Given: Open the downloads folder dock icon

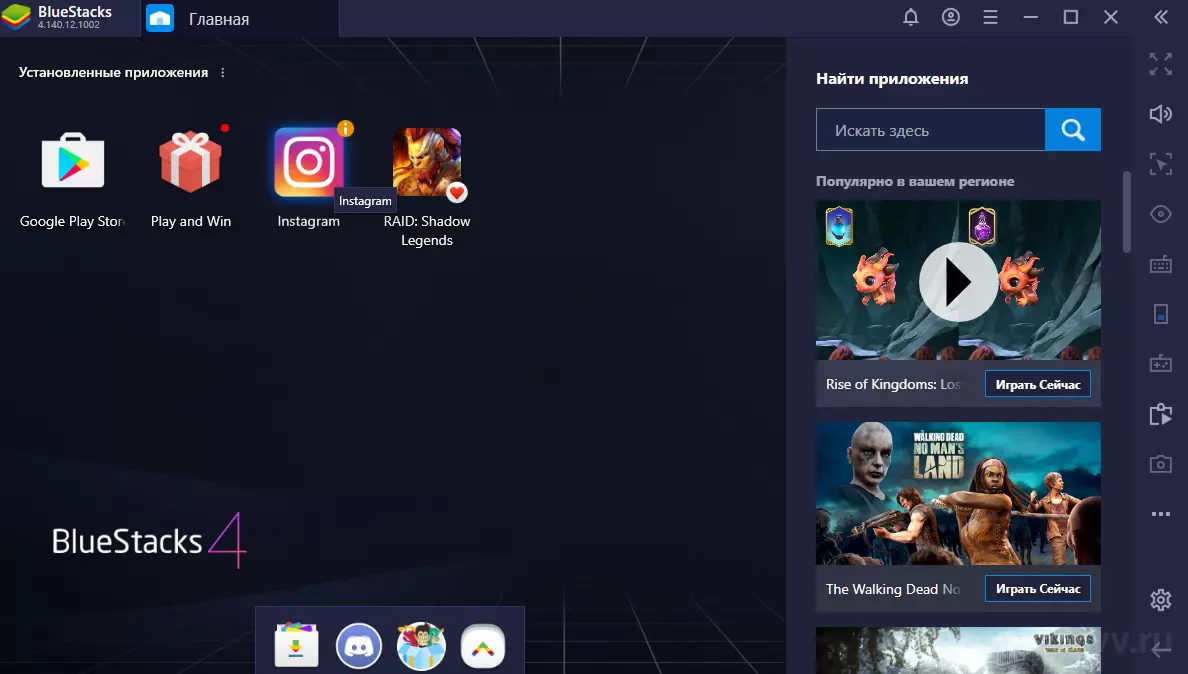Looking at the screenshot, I should (x=296, y=645).
